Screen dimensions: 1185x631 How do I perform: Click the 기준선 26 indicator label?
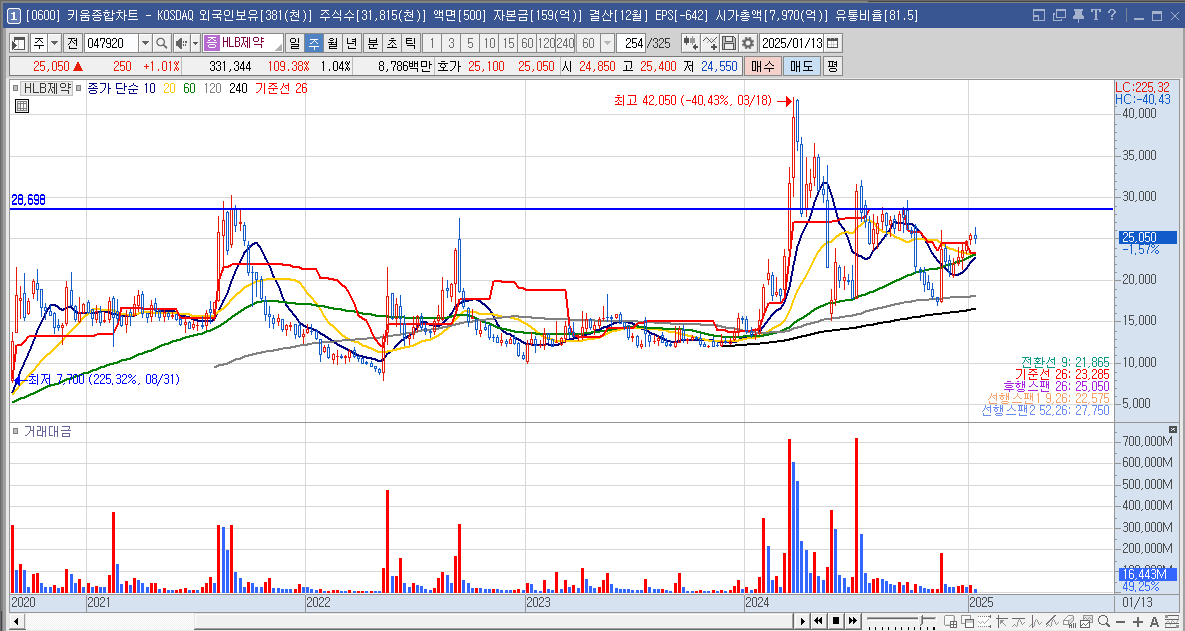coord(281,88)
